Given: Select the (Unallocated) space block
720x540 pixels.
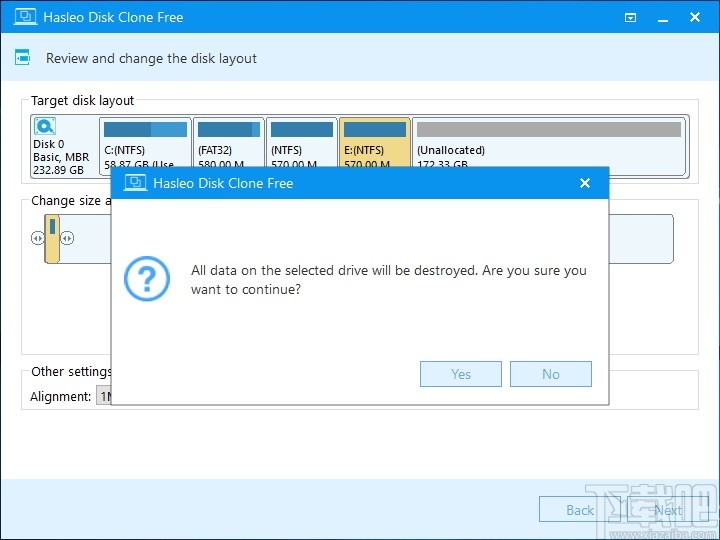Looking at the screenshot, I should 549,146.
